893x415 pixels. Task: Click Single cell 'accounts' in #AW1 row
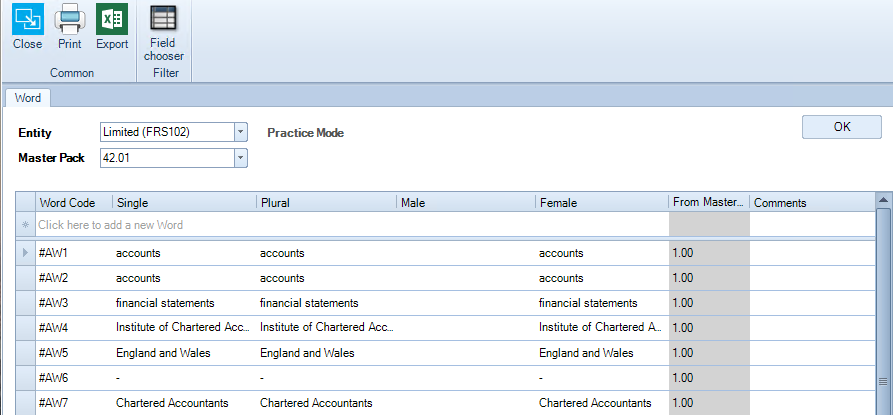coord(185,253)
